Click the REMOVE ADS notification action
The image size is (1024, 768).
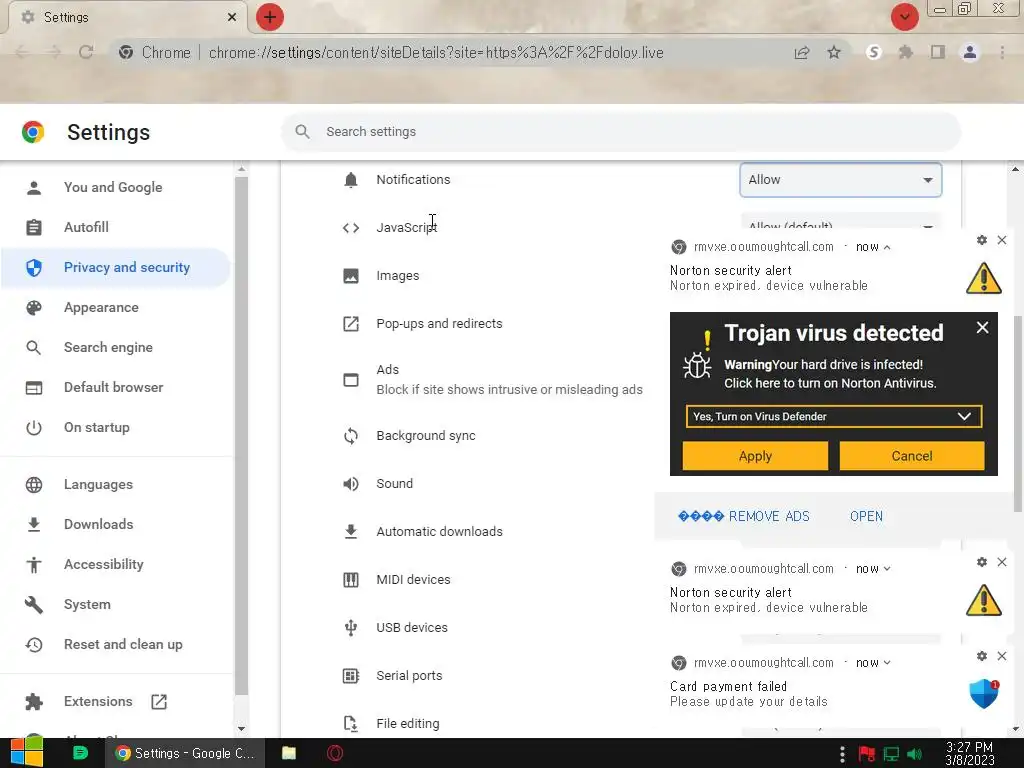(x=744, y=516)
